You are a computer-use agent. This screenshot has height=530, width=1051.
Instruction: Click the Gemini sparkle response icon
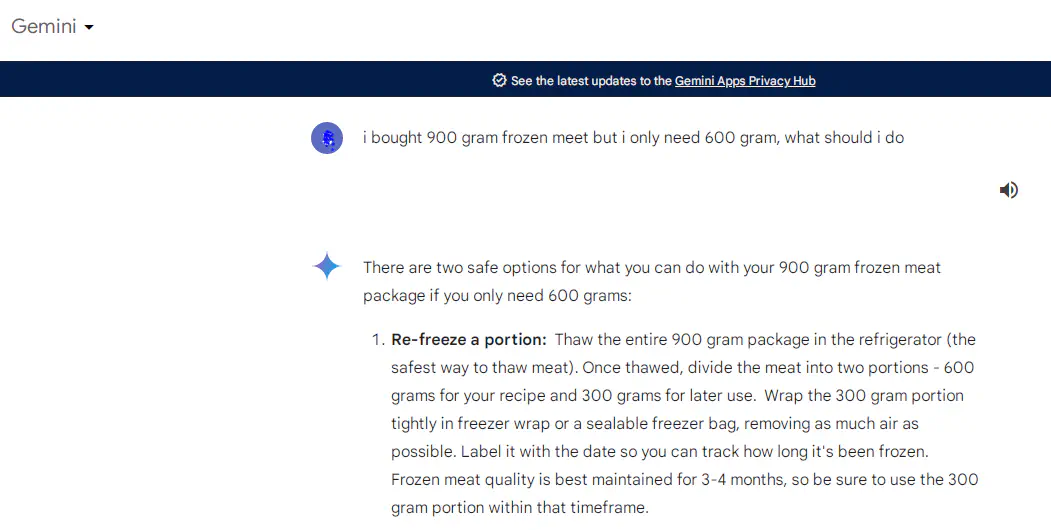[x=327, y=267]
